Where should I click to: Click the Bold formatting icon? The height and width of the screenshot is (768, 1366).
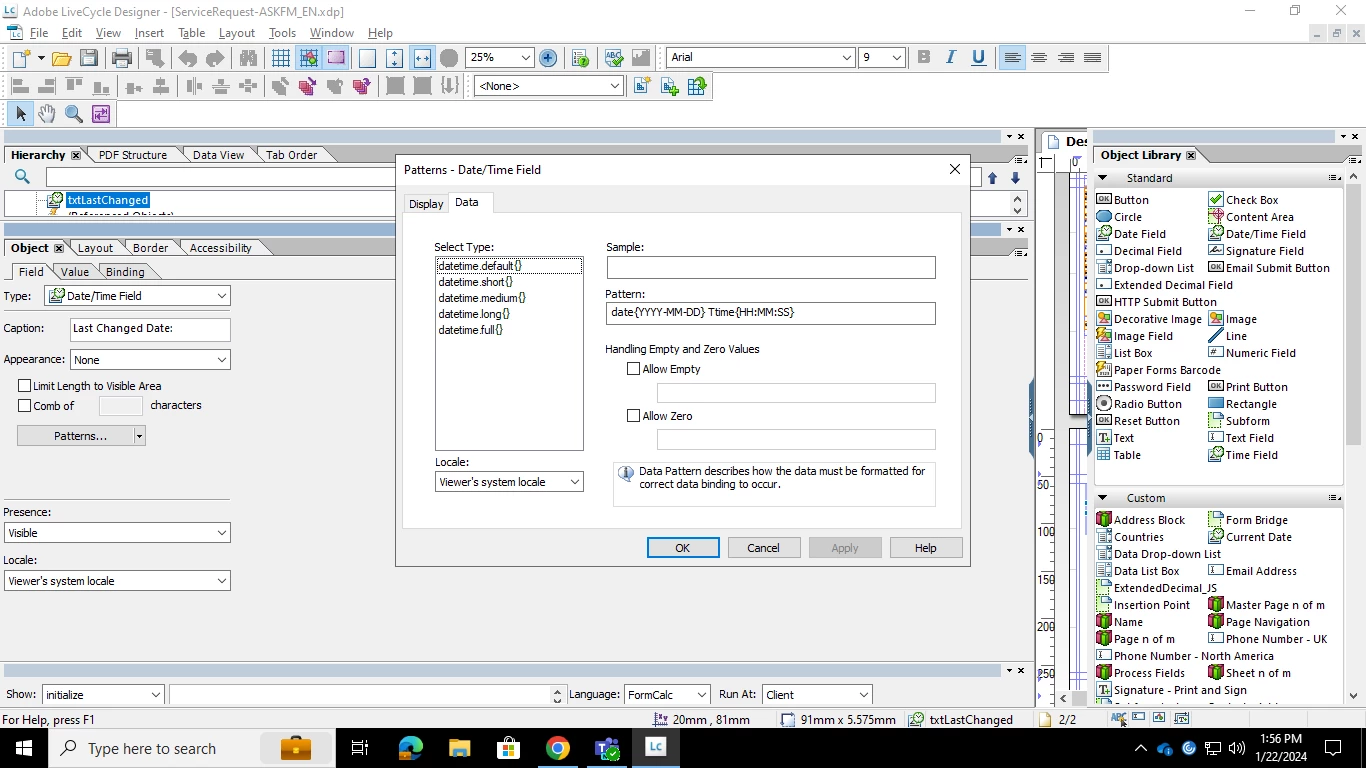(x=924, y=57)
